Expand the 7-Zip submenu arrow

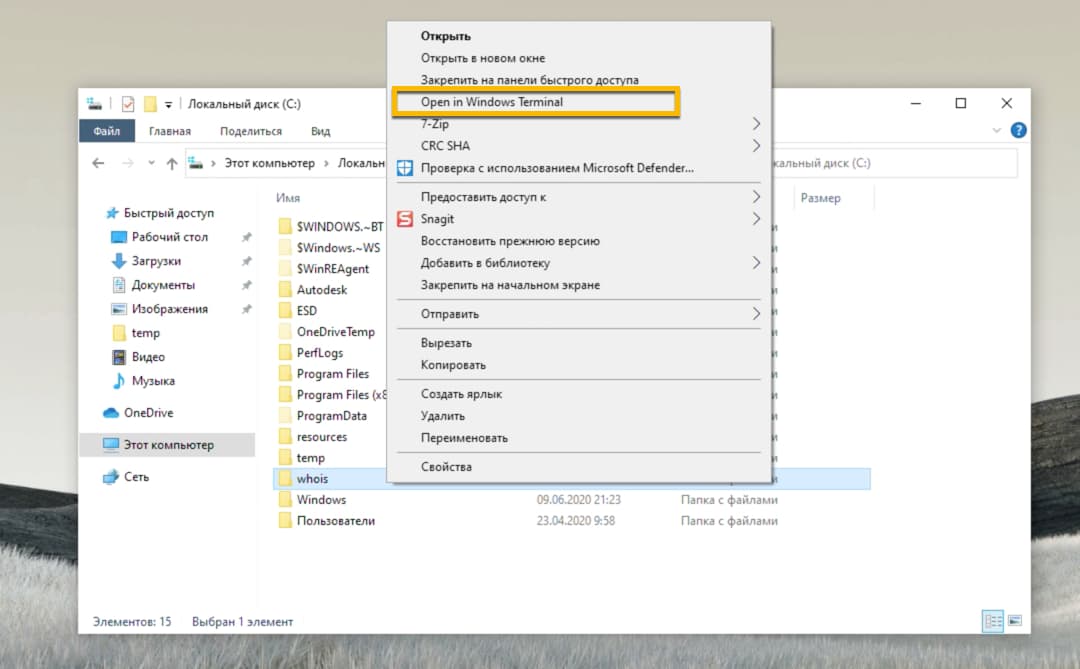click(x=756, y=124)
